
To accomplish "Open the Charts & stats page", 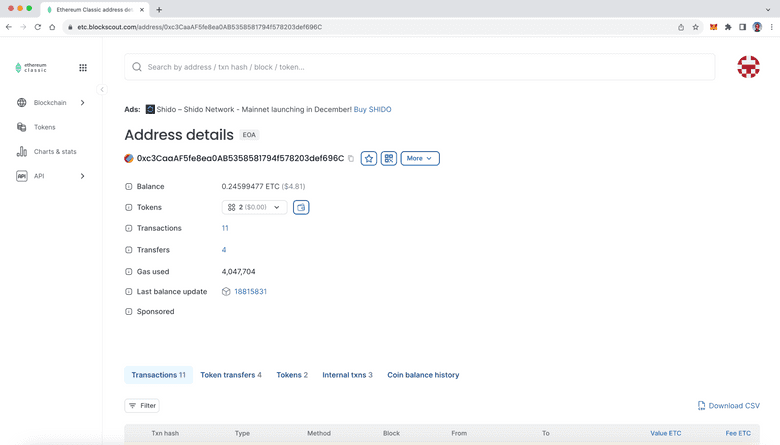I will pos(54,152).
